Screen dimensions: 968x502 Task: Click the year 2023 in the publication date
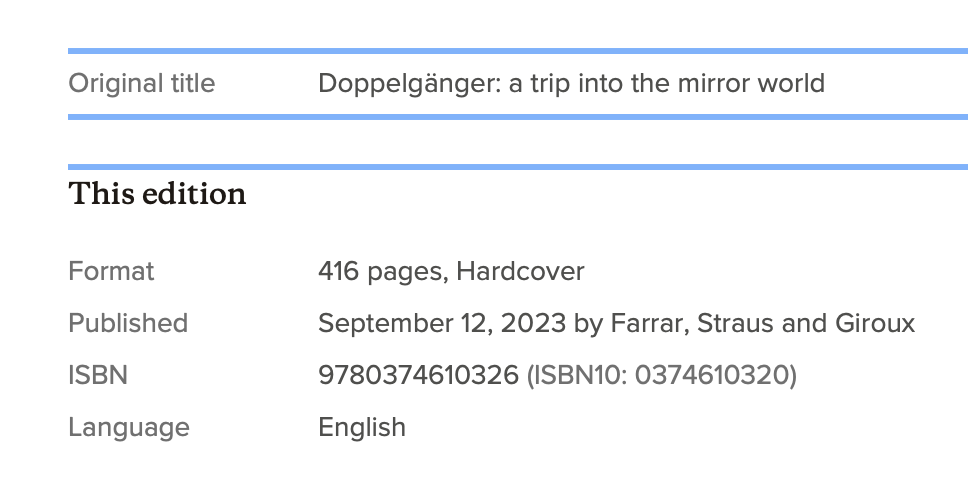click(533, 323)
